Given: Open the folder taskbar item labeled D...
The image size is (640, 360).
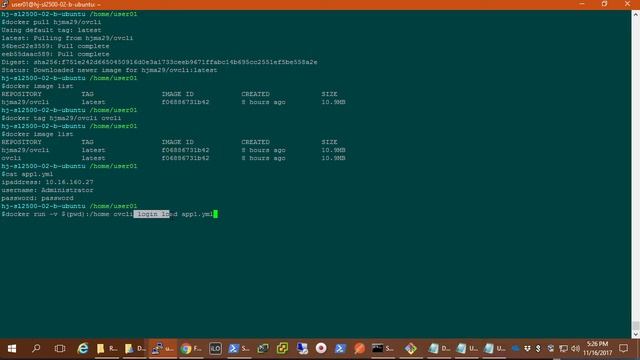Looking at the screenshot, I should (135, 348).
